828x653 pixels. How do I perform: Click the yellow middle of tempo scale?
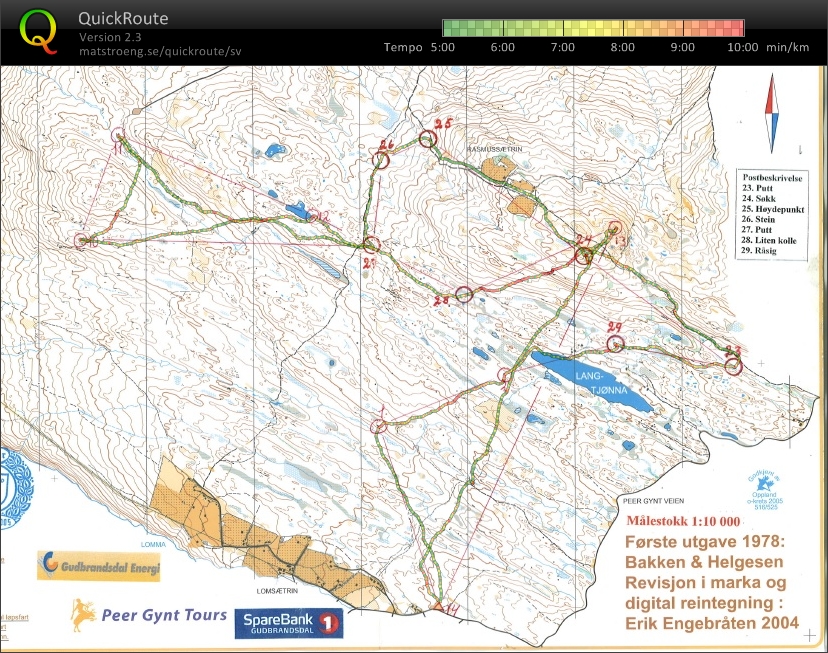(x=593, y=27)
